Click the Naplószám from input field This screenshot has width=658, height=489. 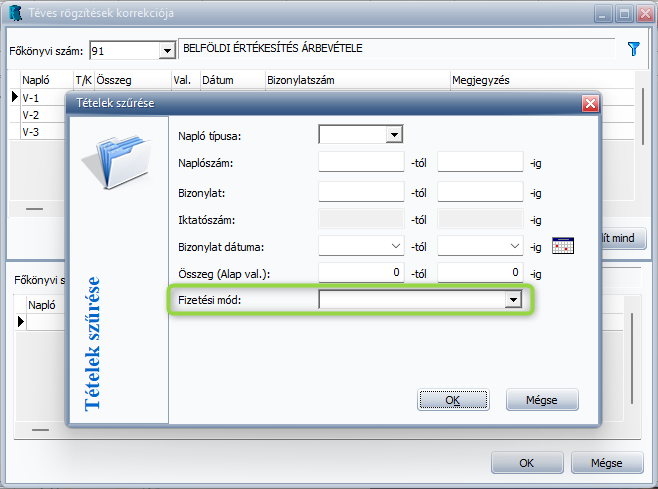(x=361, y=162)
